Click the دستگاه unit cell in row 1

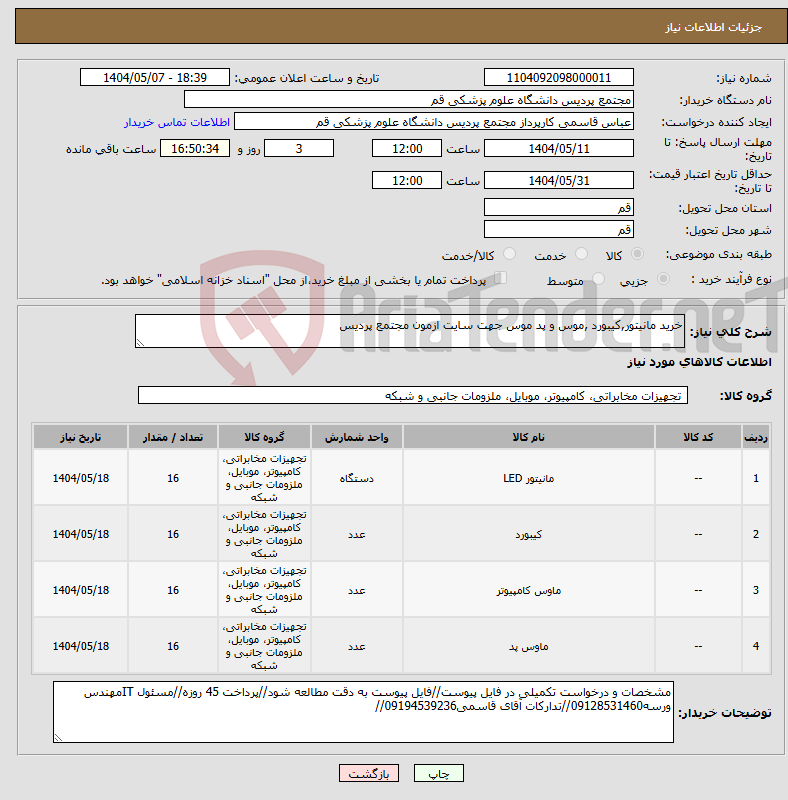point(357,478)
